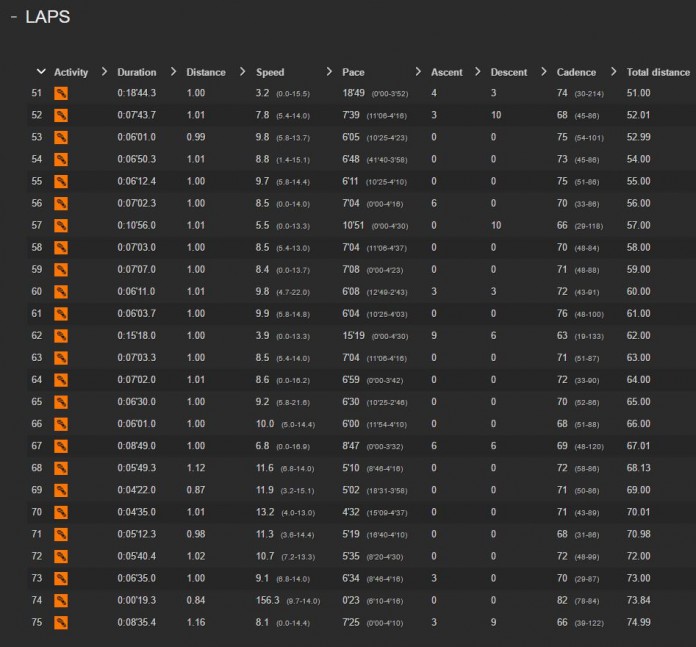Click descent value 9 in lap 75
The width and height of the screenshot is (696, 647).
coord(493,623)
